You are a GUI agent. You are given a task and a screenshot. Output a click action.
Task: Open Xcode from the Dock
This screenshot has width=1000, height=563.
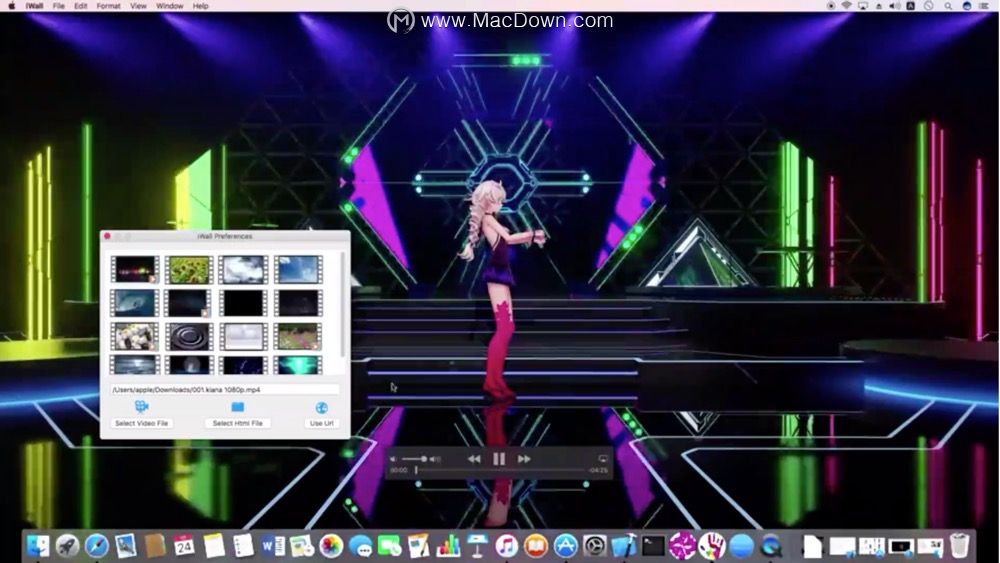pos(624,546)
